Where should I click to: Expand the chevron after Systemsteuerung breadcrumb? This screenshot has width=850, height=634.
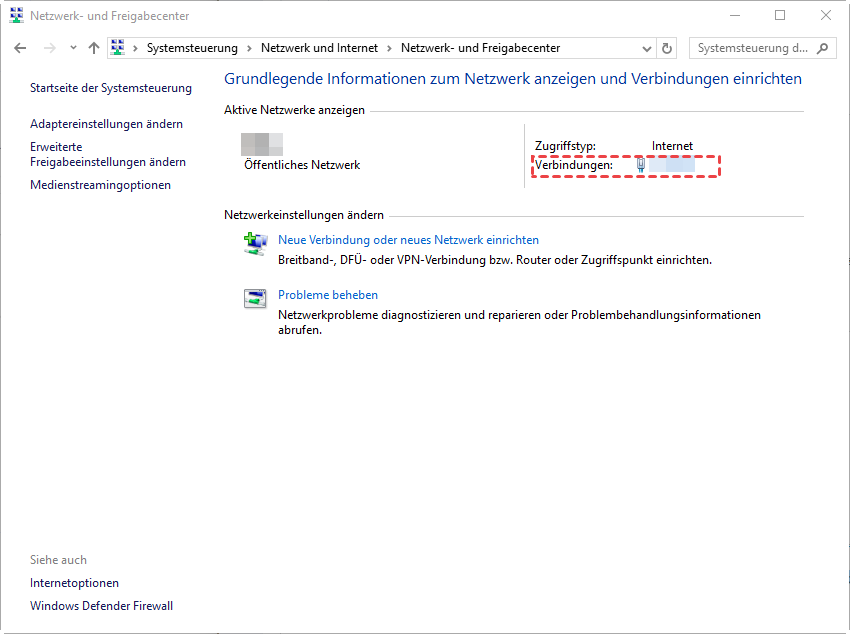tap(249, 48)
